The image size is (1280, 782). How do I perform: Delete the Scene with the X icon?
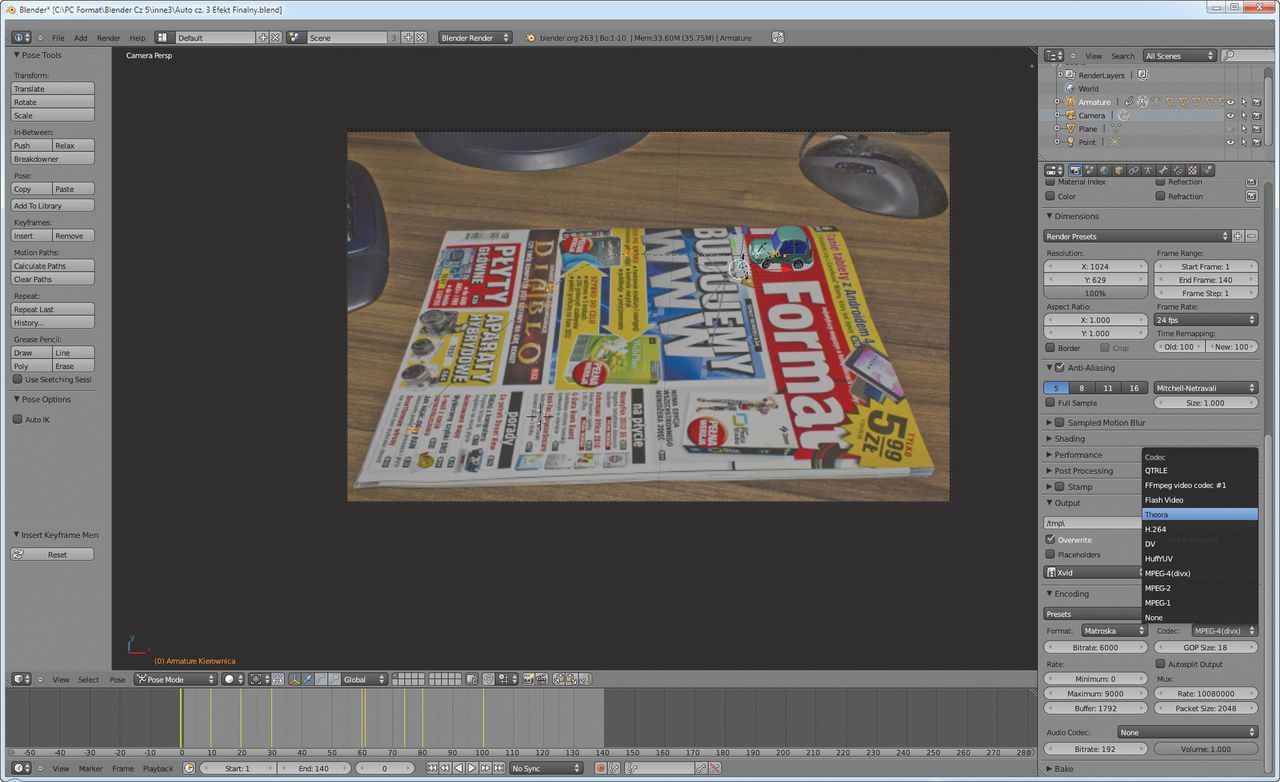(420, 37)
